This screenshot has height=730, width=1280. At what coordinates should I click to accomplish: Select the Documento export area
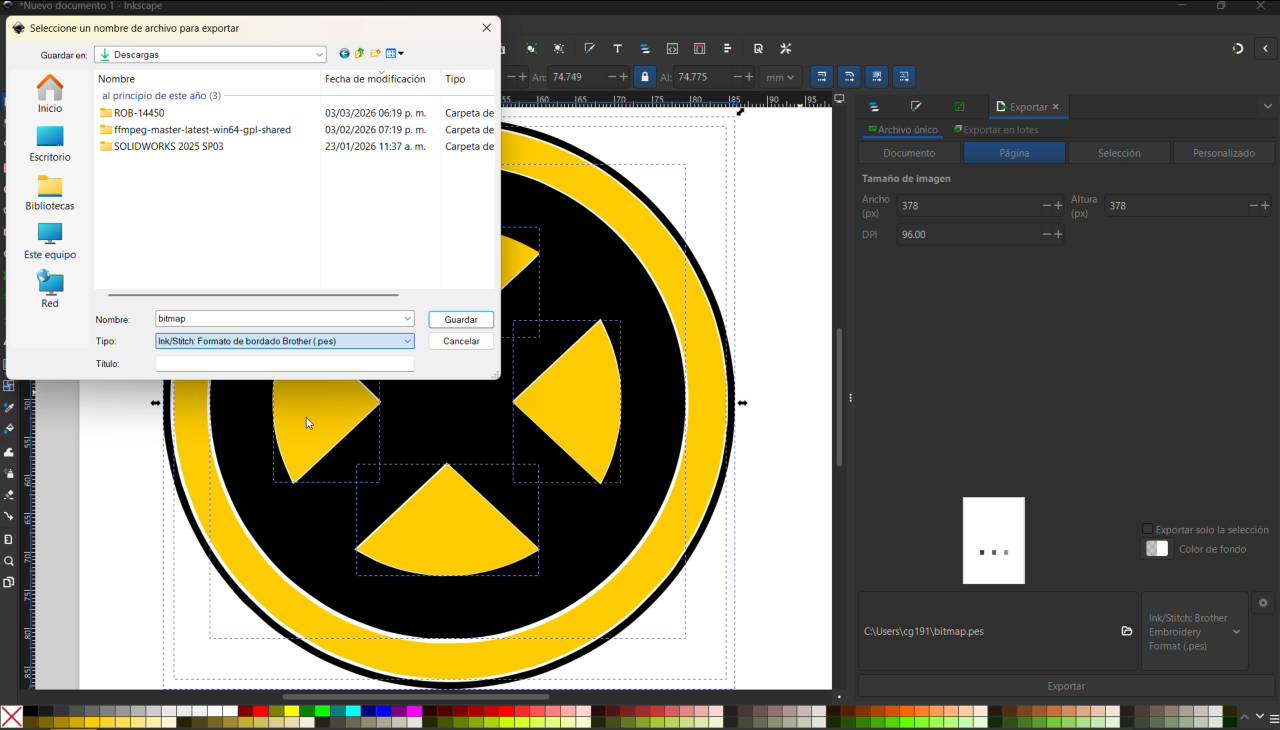pos(909,153)
